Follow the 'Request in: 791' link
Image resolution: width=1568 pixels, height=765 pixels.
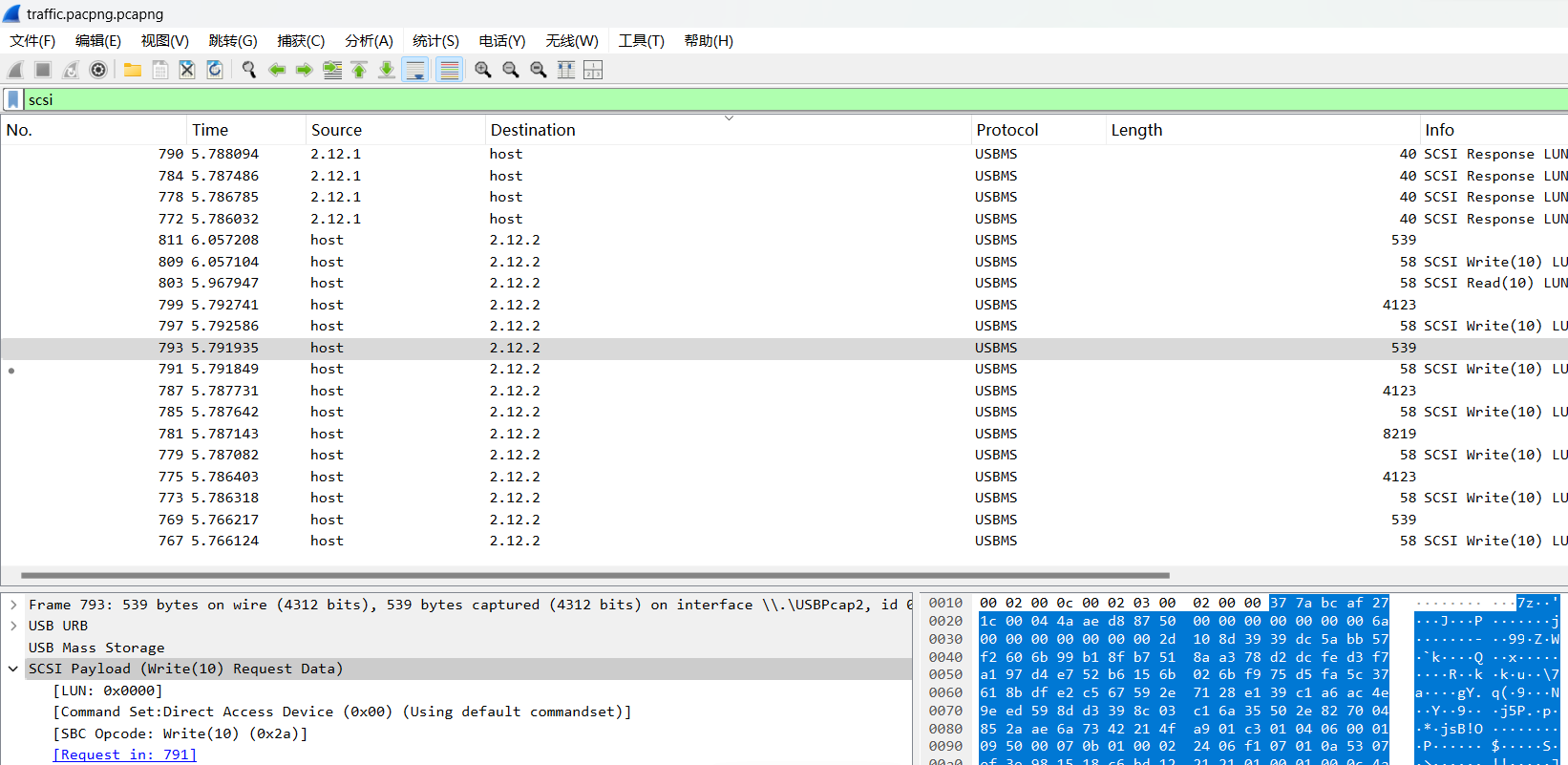point(125,754)
